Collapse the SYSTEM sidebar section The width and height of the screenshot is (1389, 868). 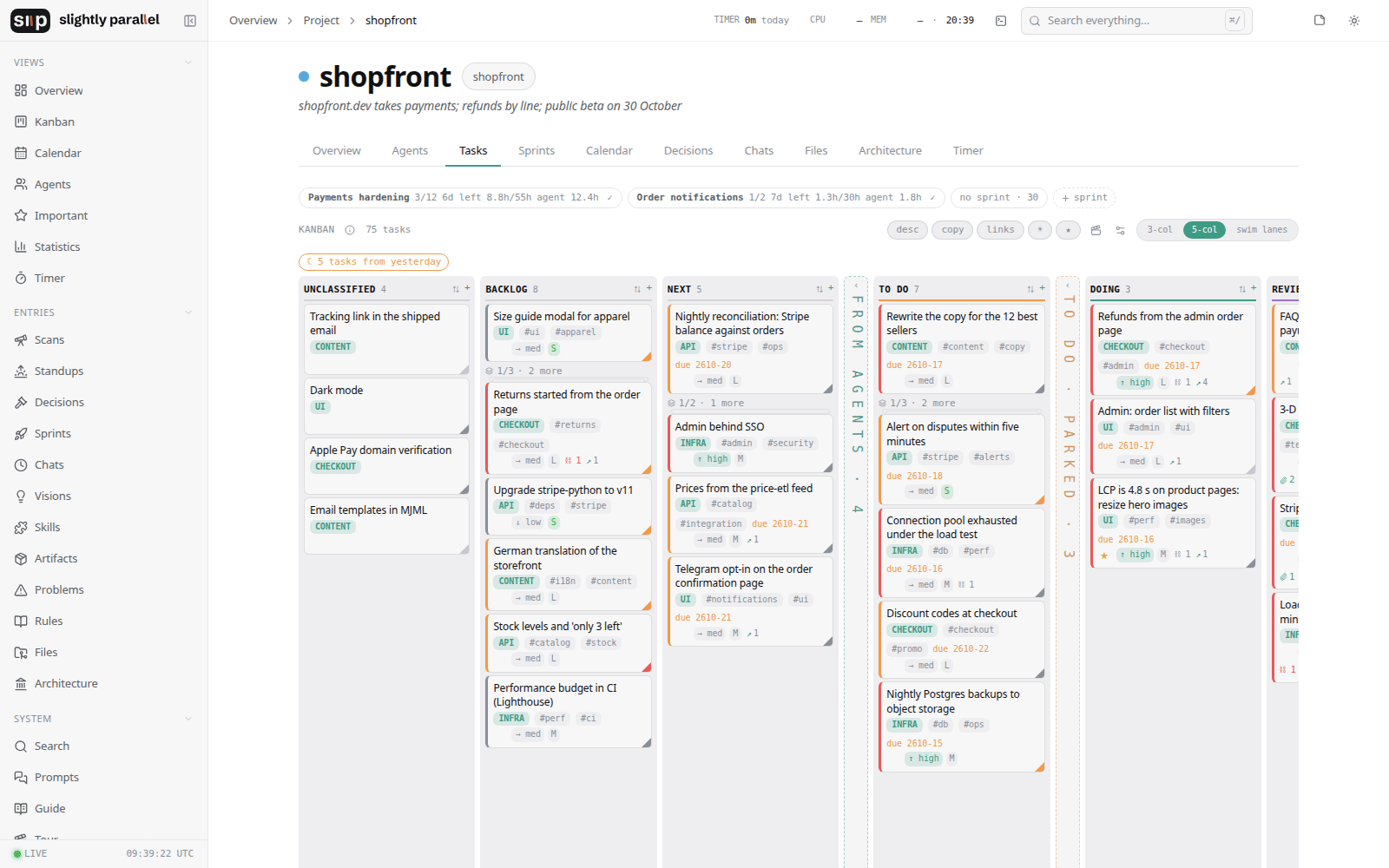point(188,719)
